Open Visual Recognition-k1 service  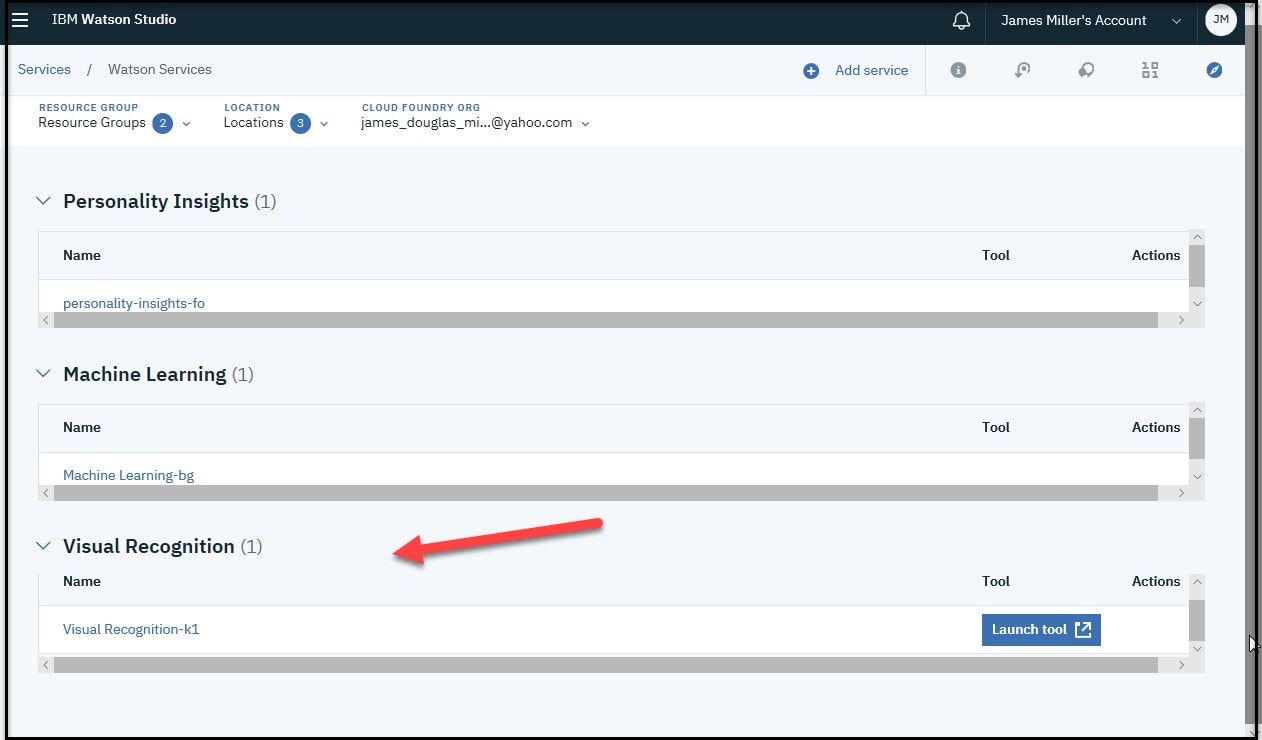point(131,629)
